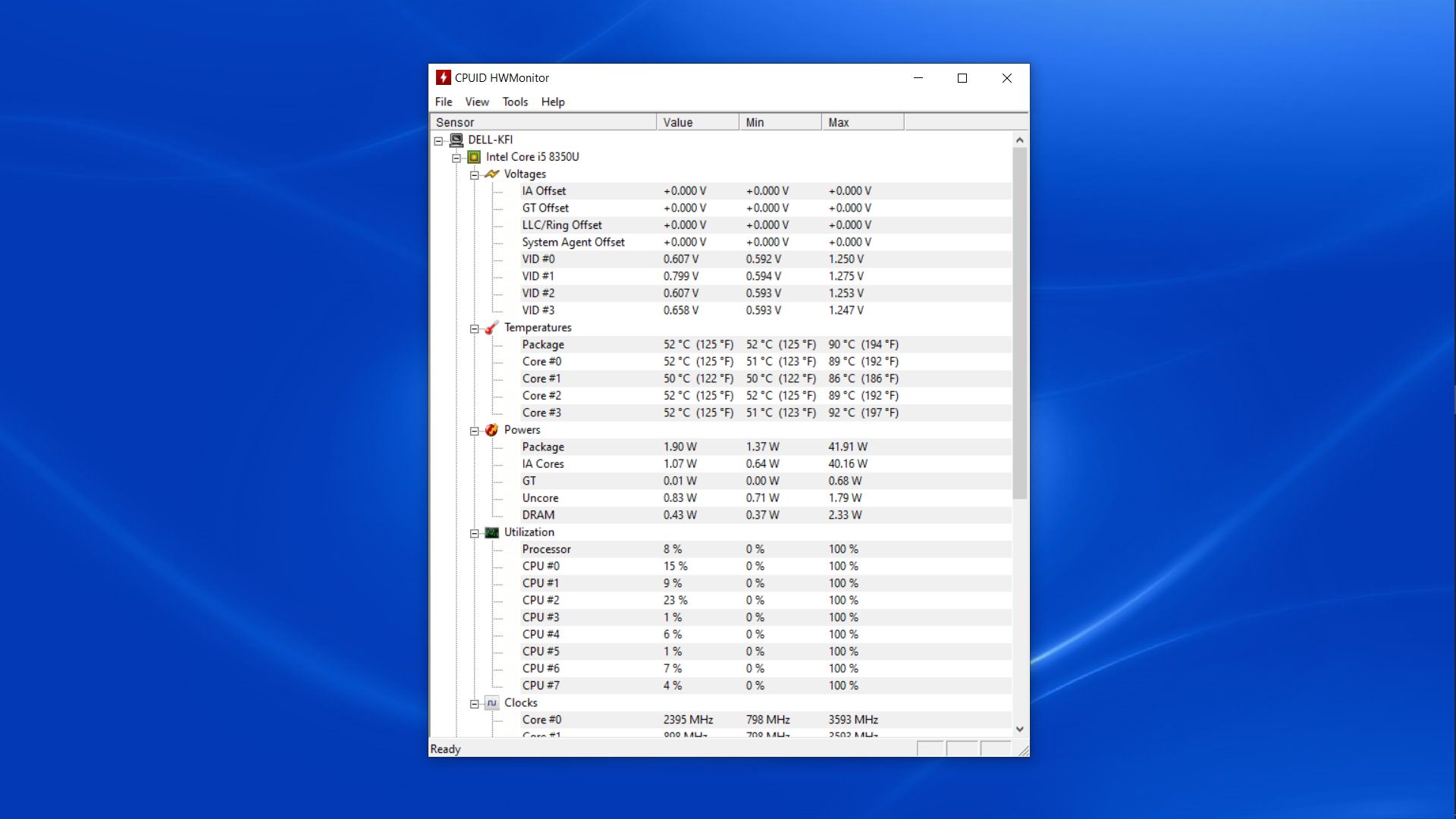Open the View menu
The width and height of the screenshot is (1456, 819).
tap(477, 102)
